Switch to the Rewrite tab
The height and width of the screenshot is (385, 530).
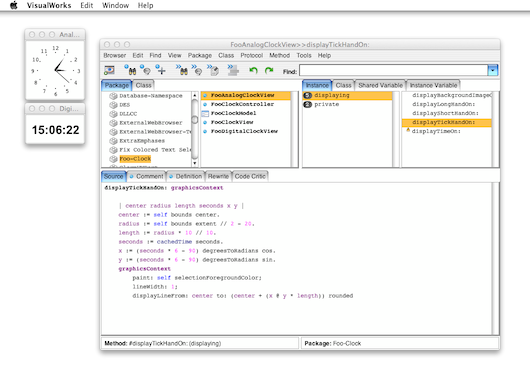(x=218, y=176)
